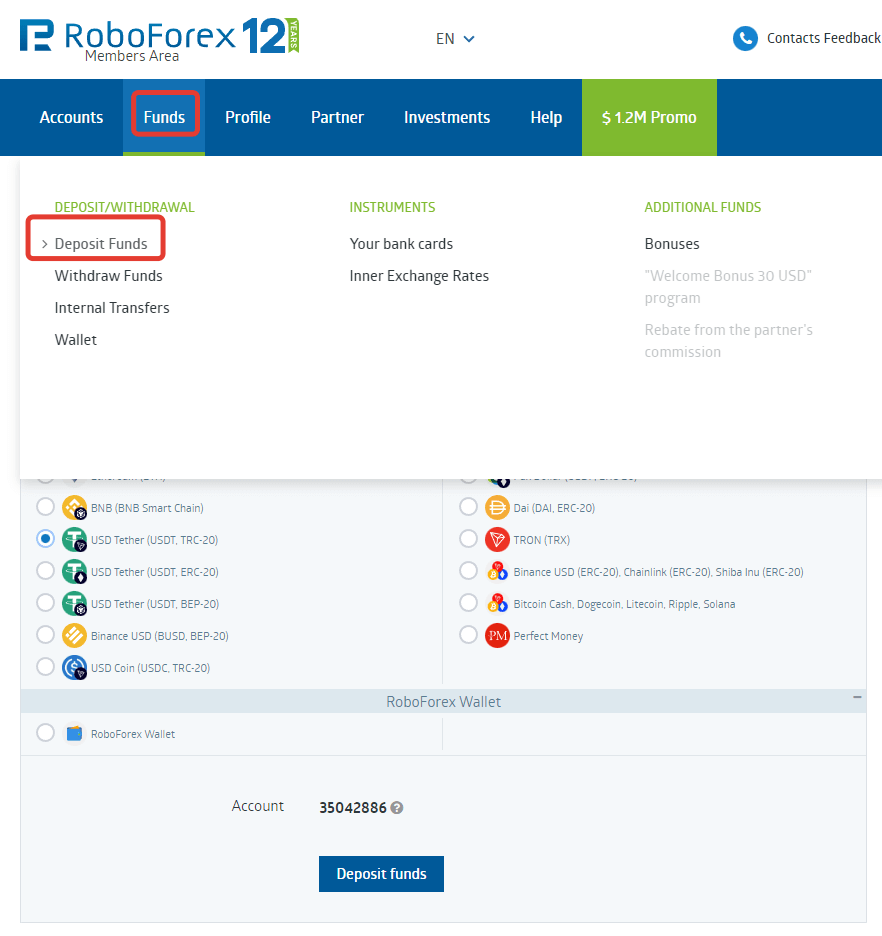Open the Help menu
Image resolution: width=882 pixels, height=936 pixels.
click(x=546, y=118)
